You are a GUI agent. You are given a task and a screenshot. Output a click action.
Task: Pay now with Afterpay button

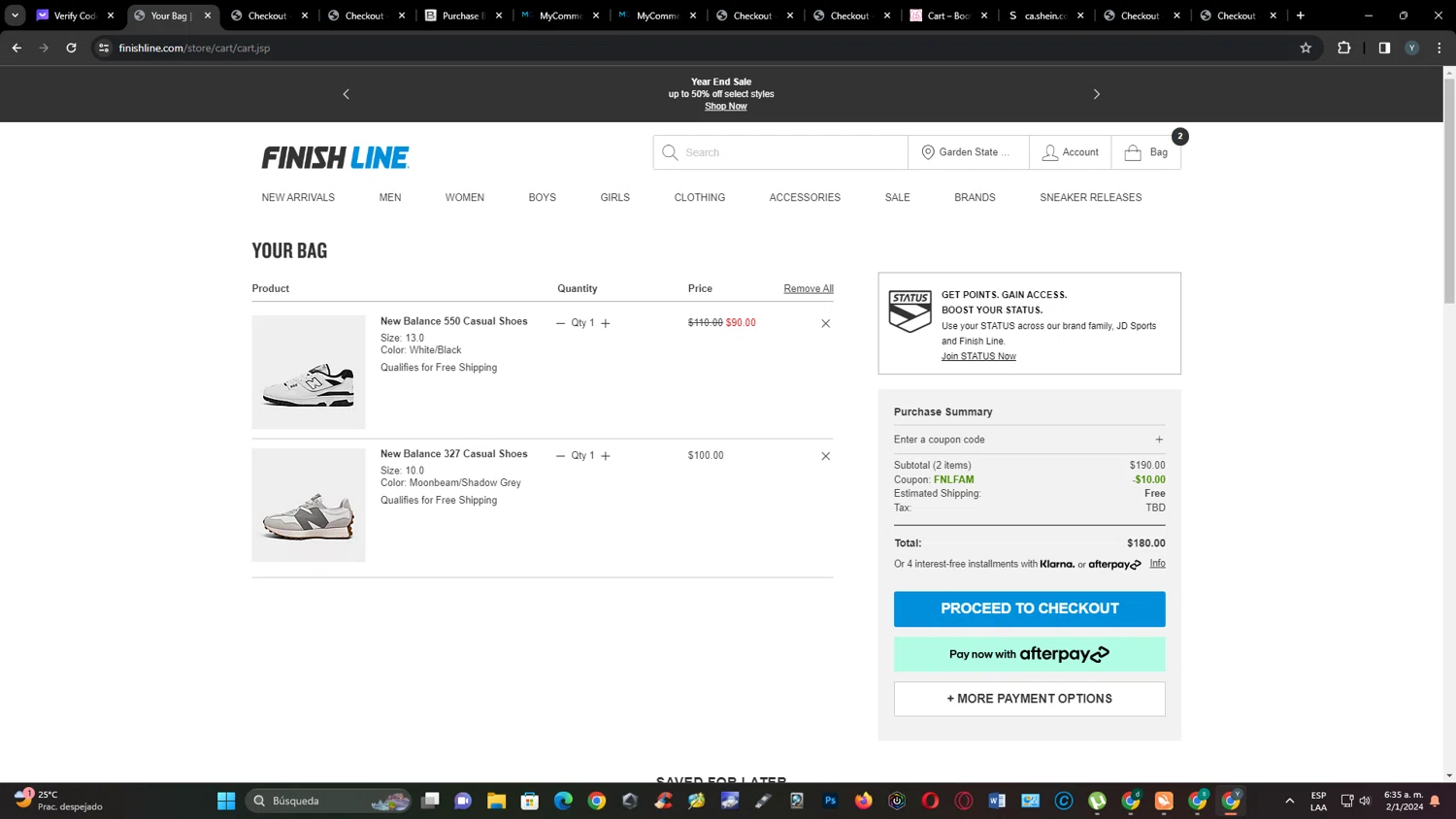[1030, 654]
